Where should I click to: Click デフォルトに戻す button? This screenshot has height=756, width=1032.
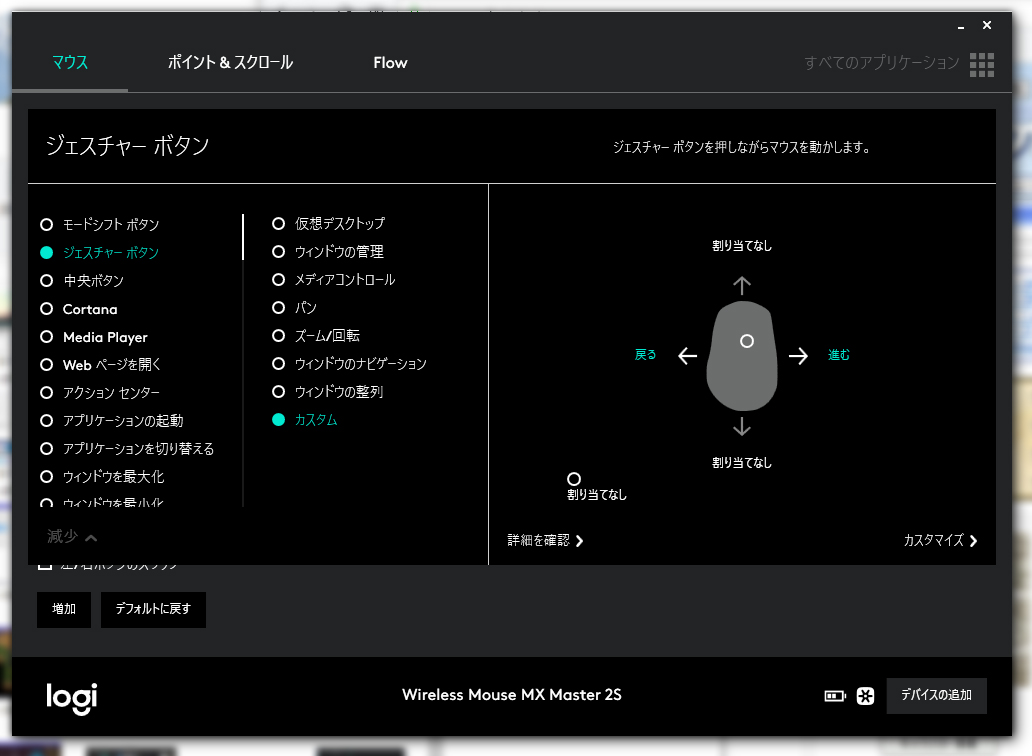pos(153,609)
